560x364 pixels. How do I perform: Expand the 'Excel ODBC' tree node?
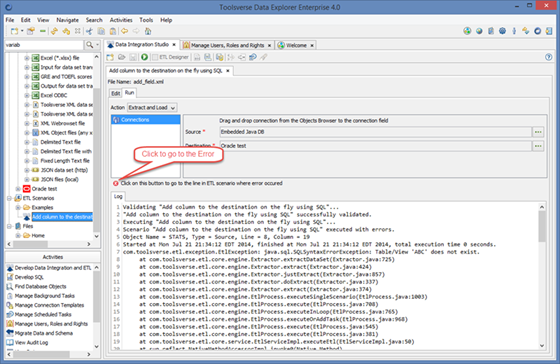[x=27, y=95]
